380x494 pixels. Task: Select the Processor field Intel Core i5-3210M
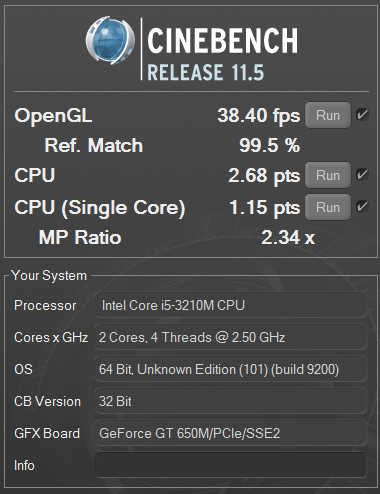(x=230, y=305)
